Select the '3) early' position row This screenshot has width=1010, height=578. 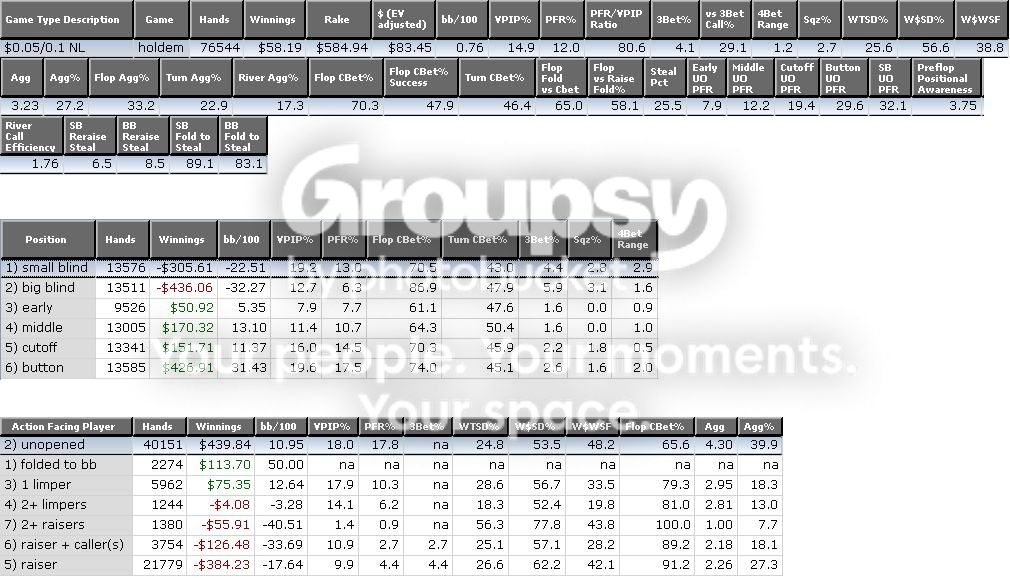pos(329,307)
